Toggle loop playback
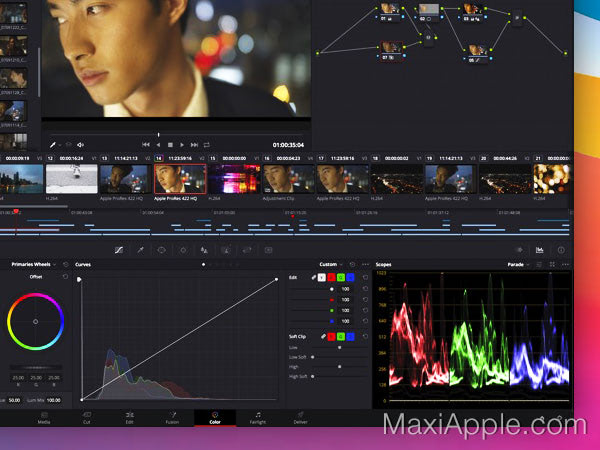600x450 pixels. click(x=207, y=145)
